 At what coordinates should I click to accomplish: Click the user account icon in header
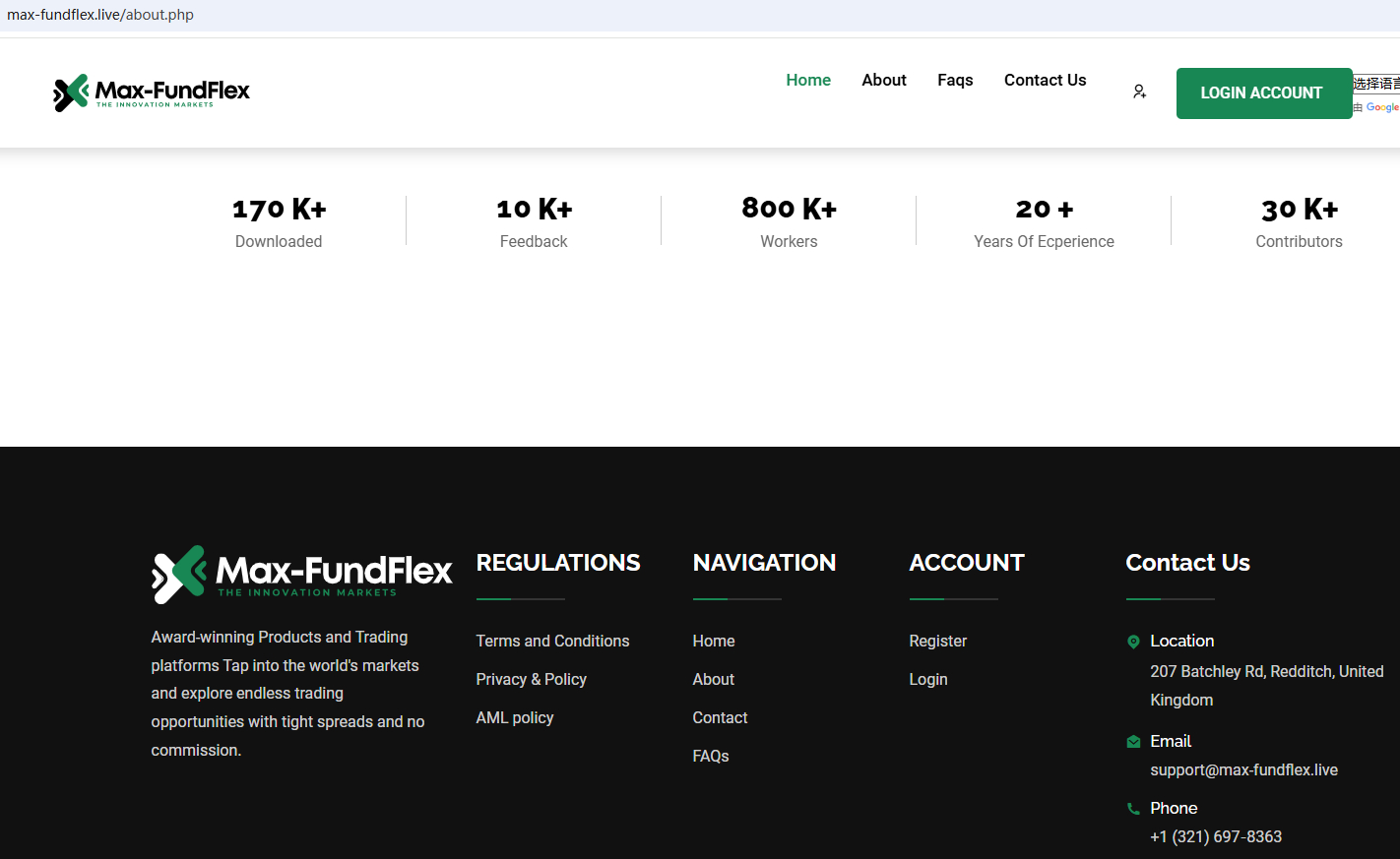click(1139, 92)
